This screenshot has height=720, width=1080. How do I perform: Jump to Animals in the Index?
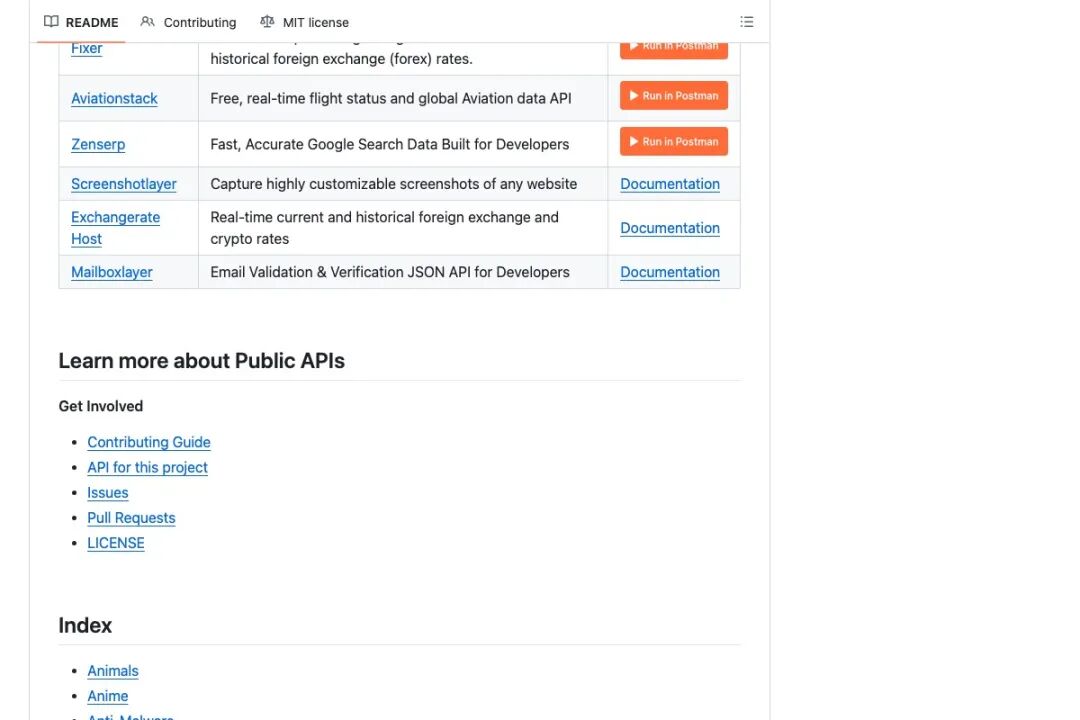coord(113,671)
